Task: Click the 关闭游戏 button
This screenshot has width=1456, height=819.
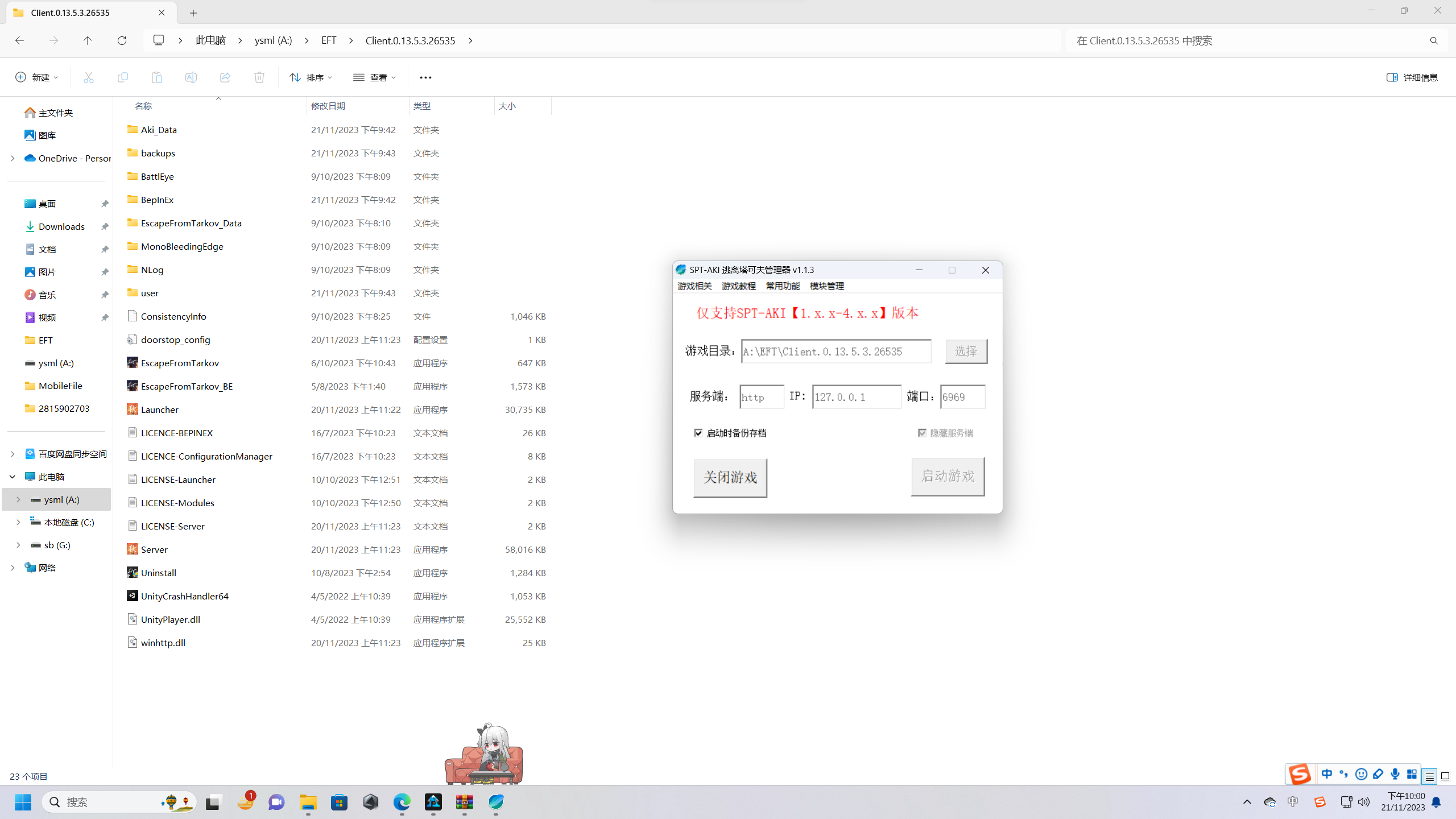Action: (x=730, y=478)
